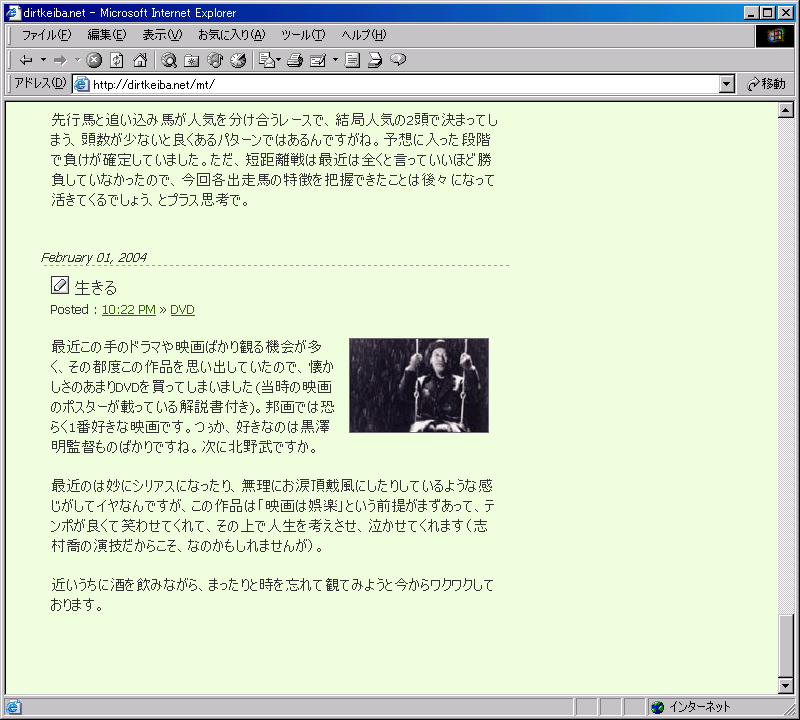
Task: Stop page loading with the Stop icon
Action: (94, 60)
